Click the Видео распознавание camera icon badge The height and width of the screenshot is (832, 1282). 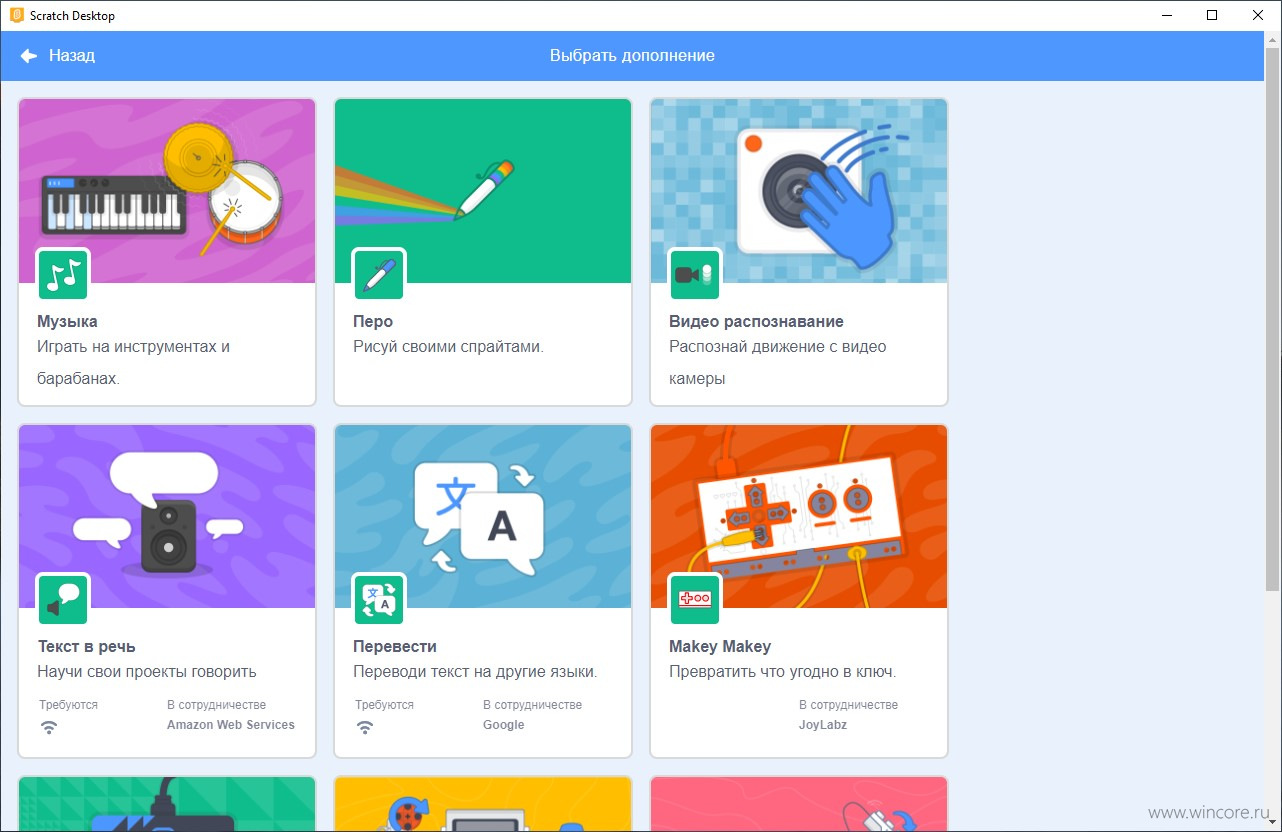[x=695, y=274]
